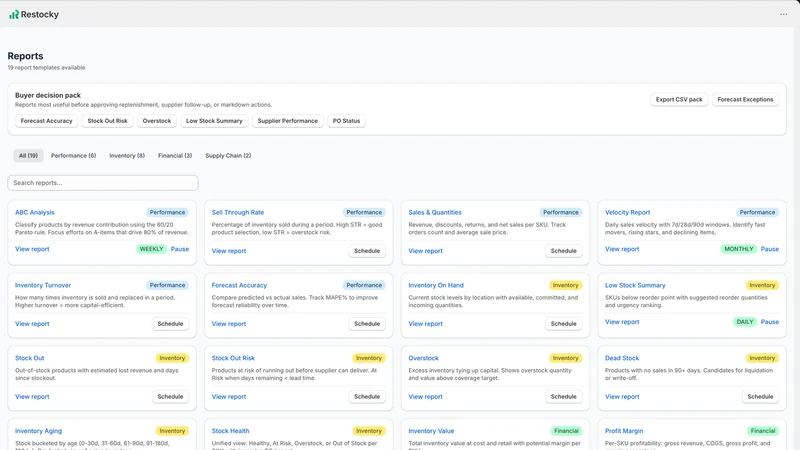The height and width of the screenshot is (450, 800).
Task: Select Forecast Accuracy chip in Buyer decision pack
Action: 46,121
